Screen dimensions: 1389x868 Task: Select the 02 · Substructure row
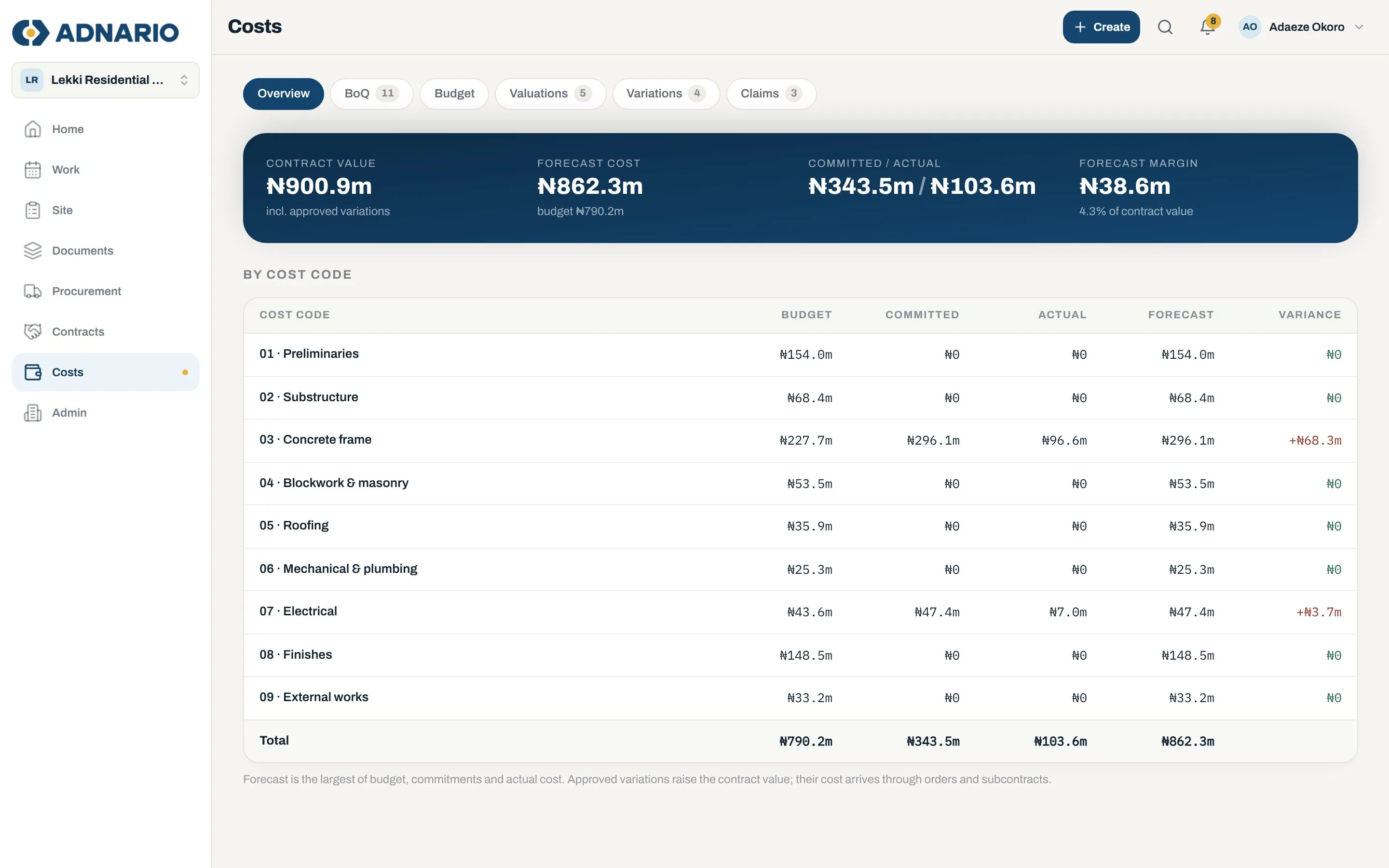(x=800, y=398)
